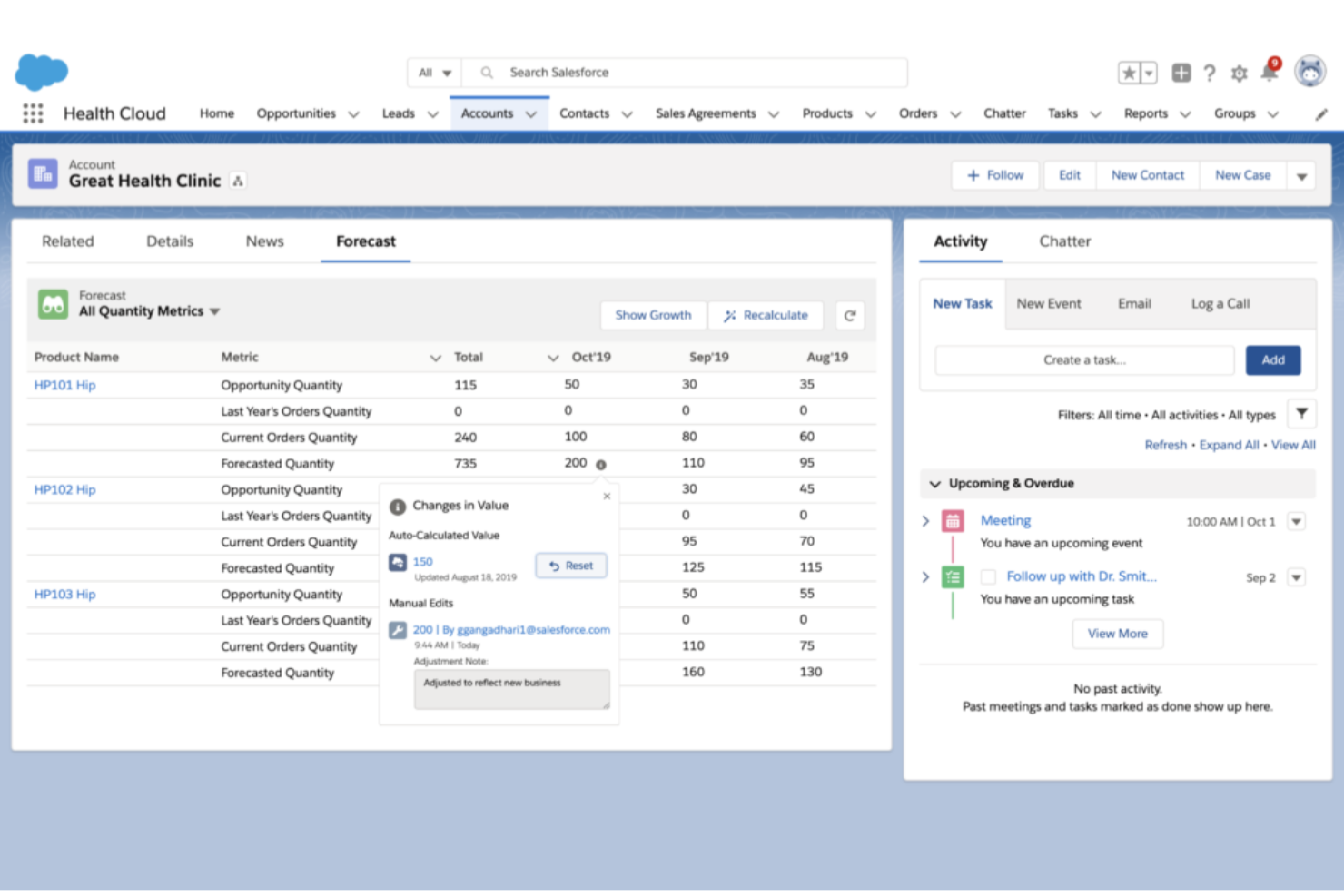1344x896 pixels.
Task: Click the New Contact button
Action: tap(1148, 175)
